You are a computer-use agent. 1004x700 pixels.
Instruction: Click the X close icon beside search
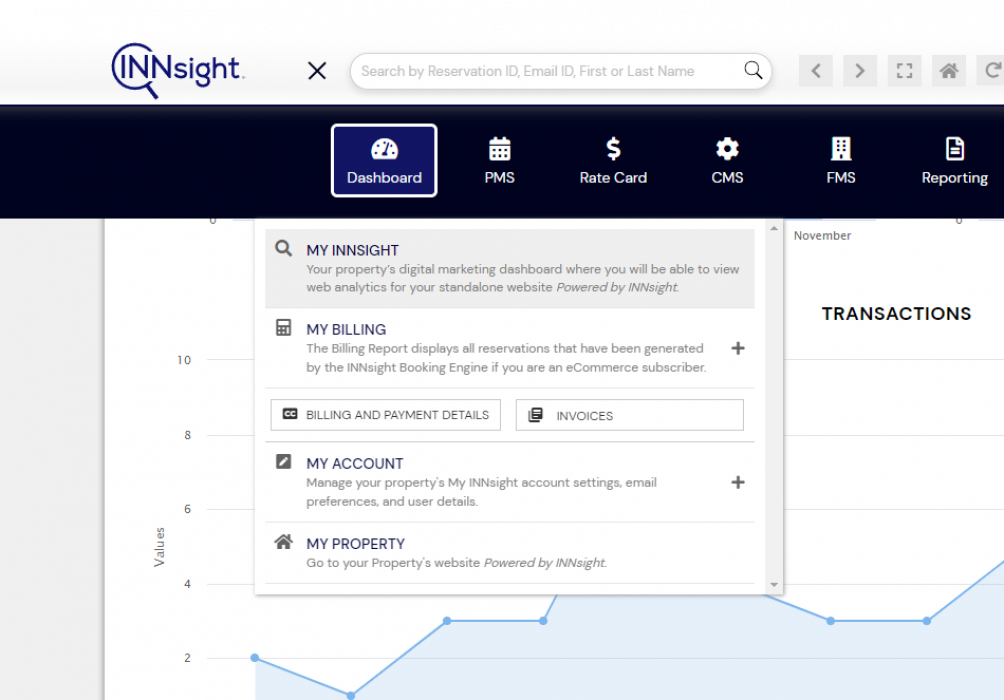coord(317,71)
